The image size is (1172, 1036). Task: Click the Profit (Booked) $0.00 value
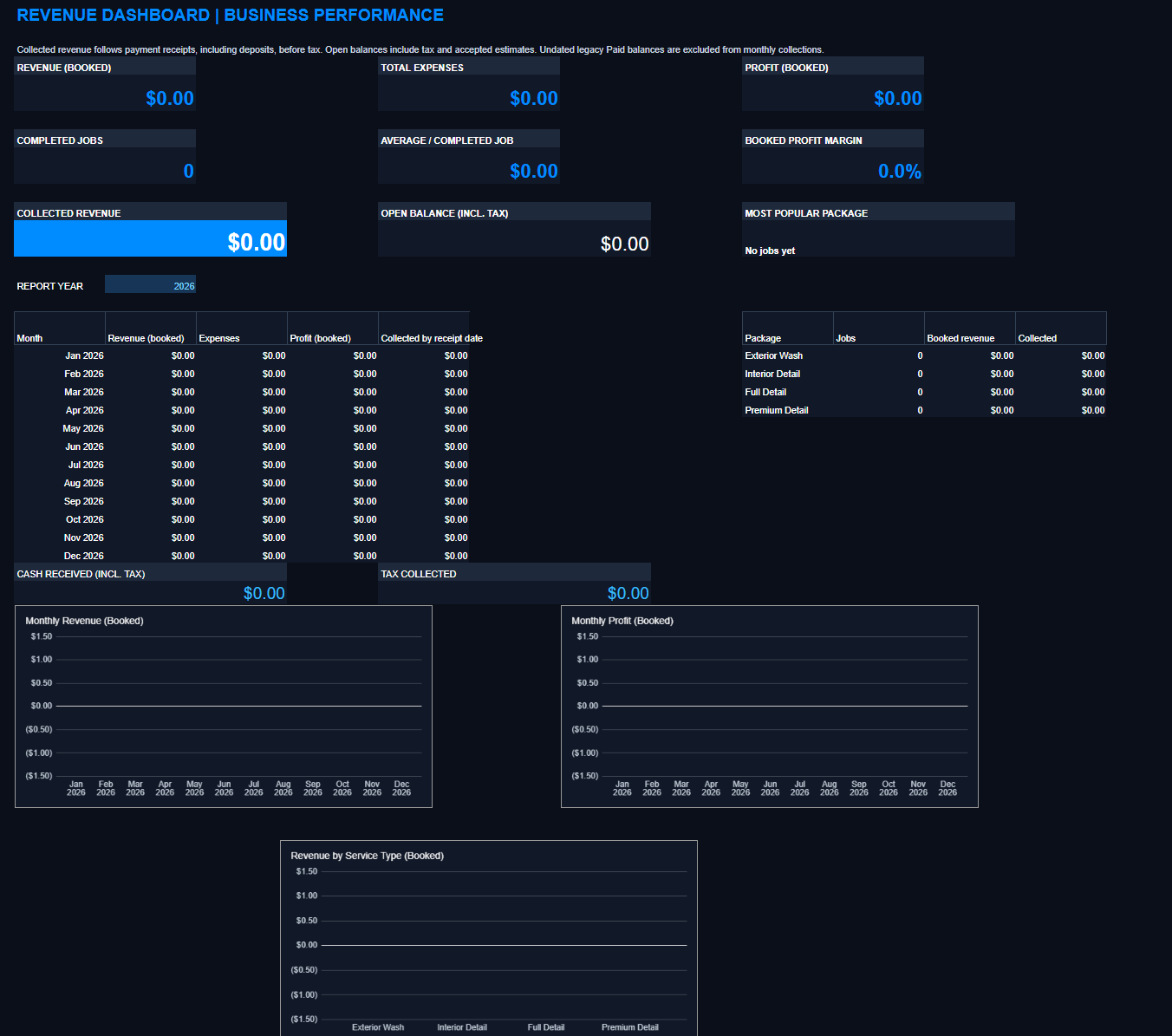(x=898, y=98)
